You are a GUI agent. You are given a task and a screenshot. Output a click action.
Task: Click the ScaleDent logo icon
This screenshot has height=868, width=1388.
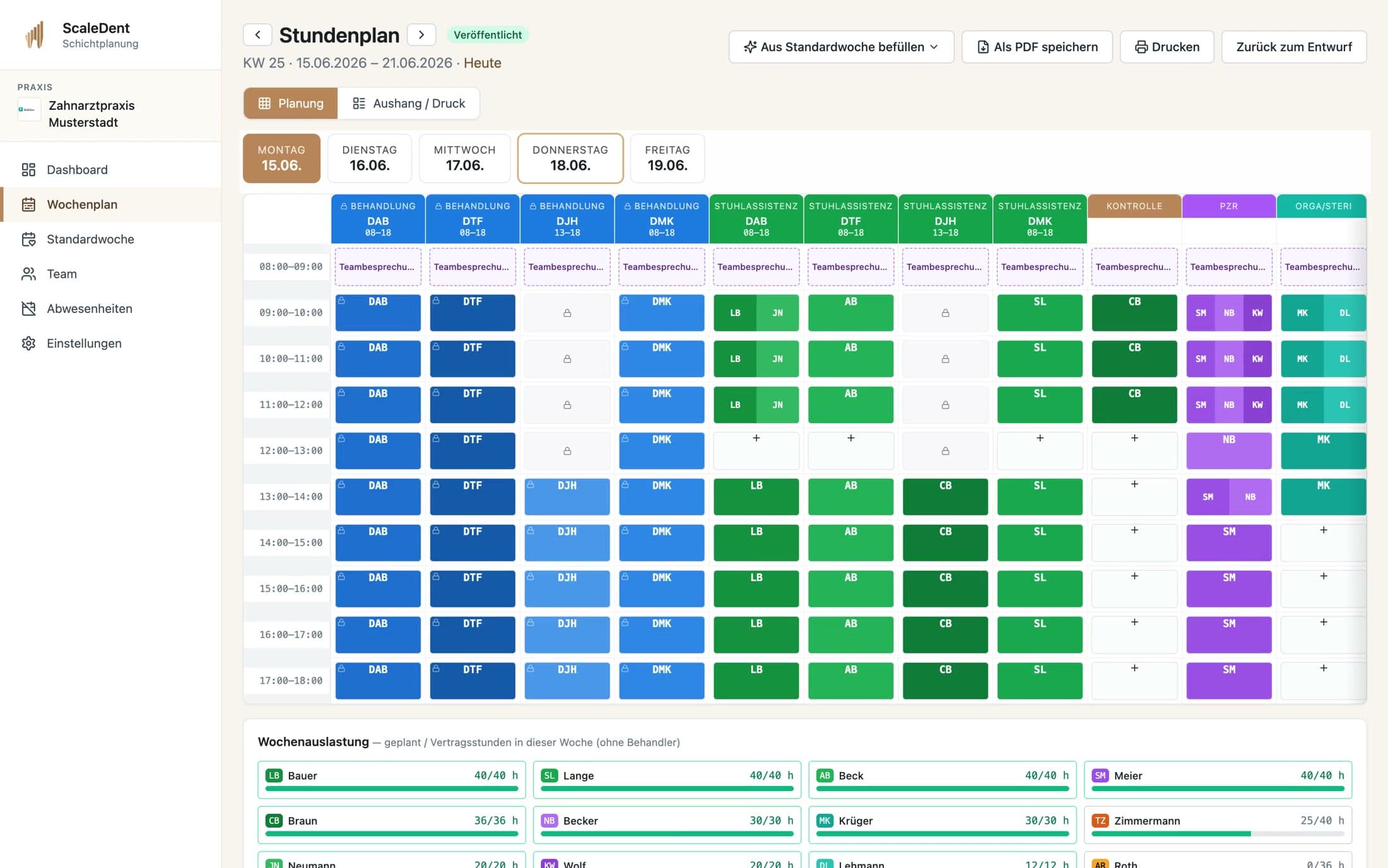35,35
